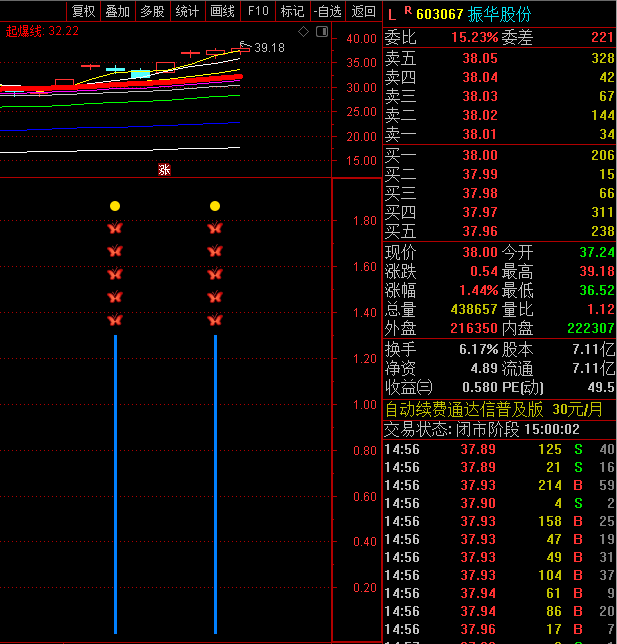
Task: Click the top butterfly icon in left column
Action: 115,229
